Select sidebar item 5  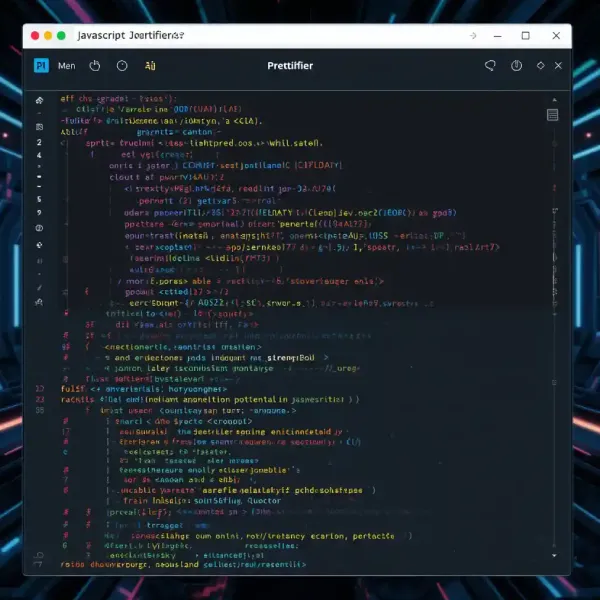39,199
